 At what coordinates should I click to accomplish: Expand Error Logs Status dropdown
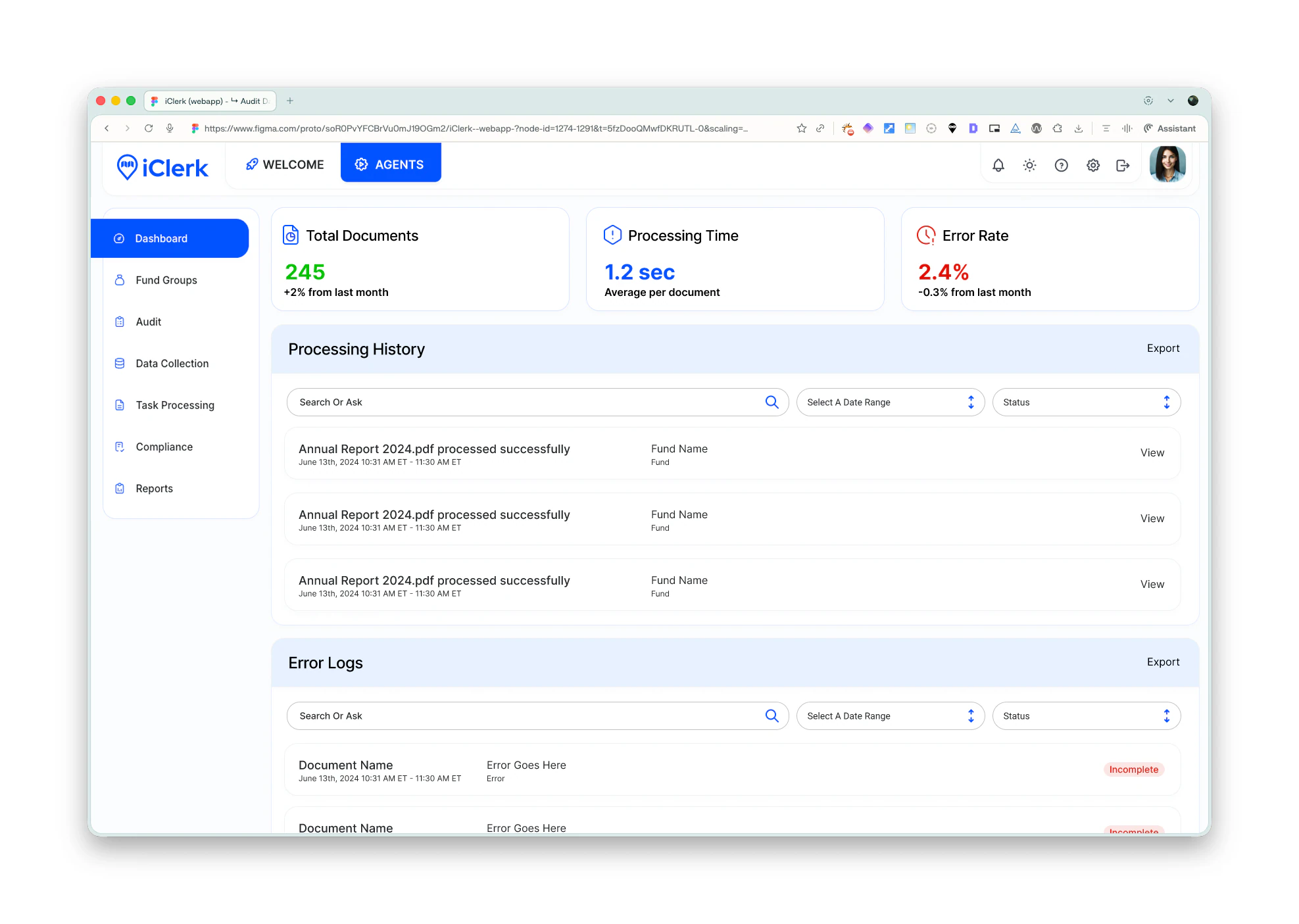point(1086,716)
